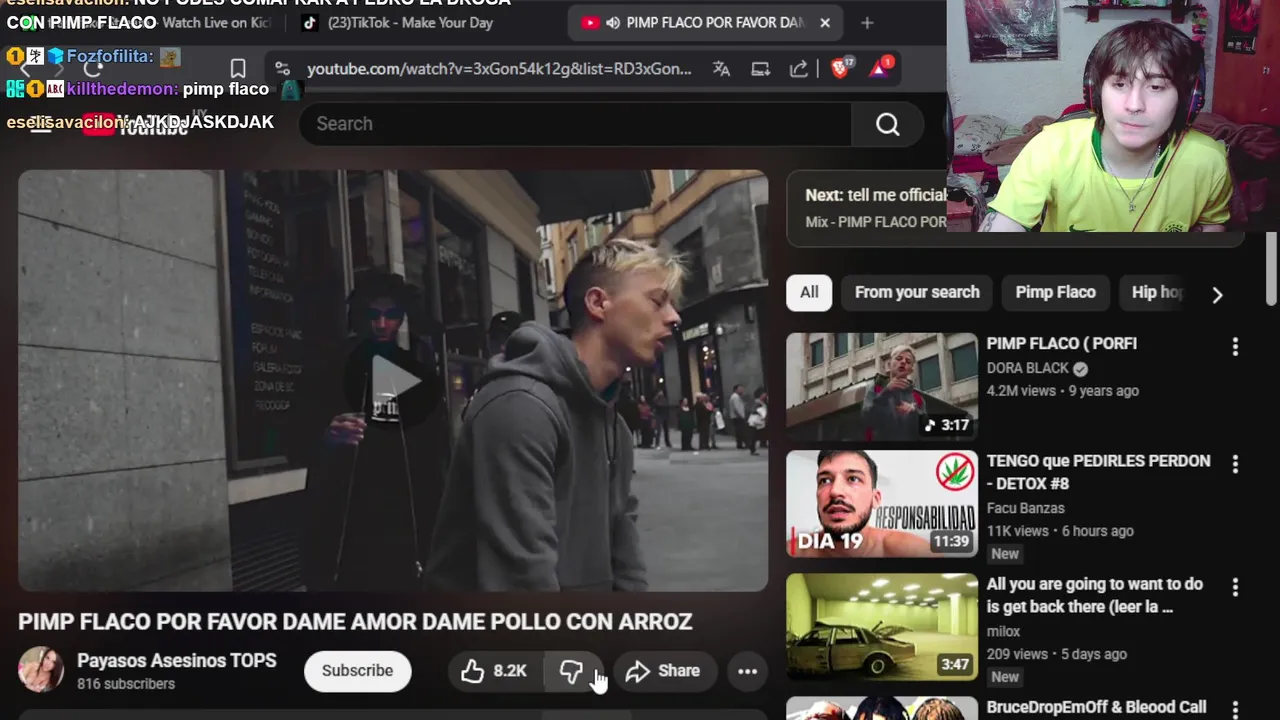Open All you are going to want video title
This screenshot has width=1280, height=720.
[1095, 595]
